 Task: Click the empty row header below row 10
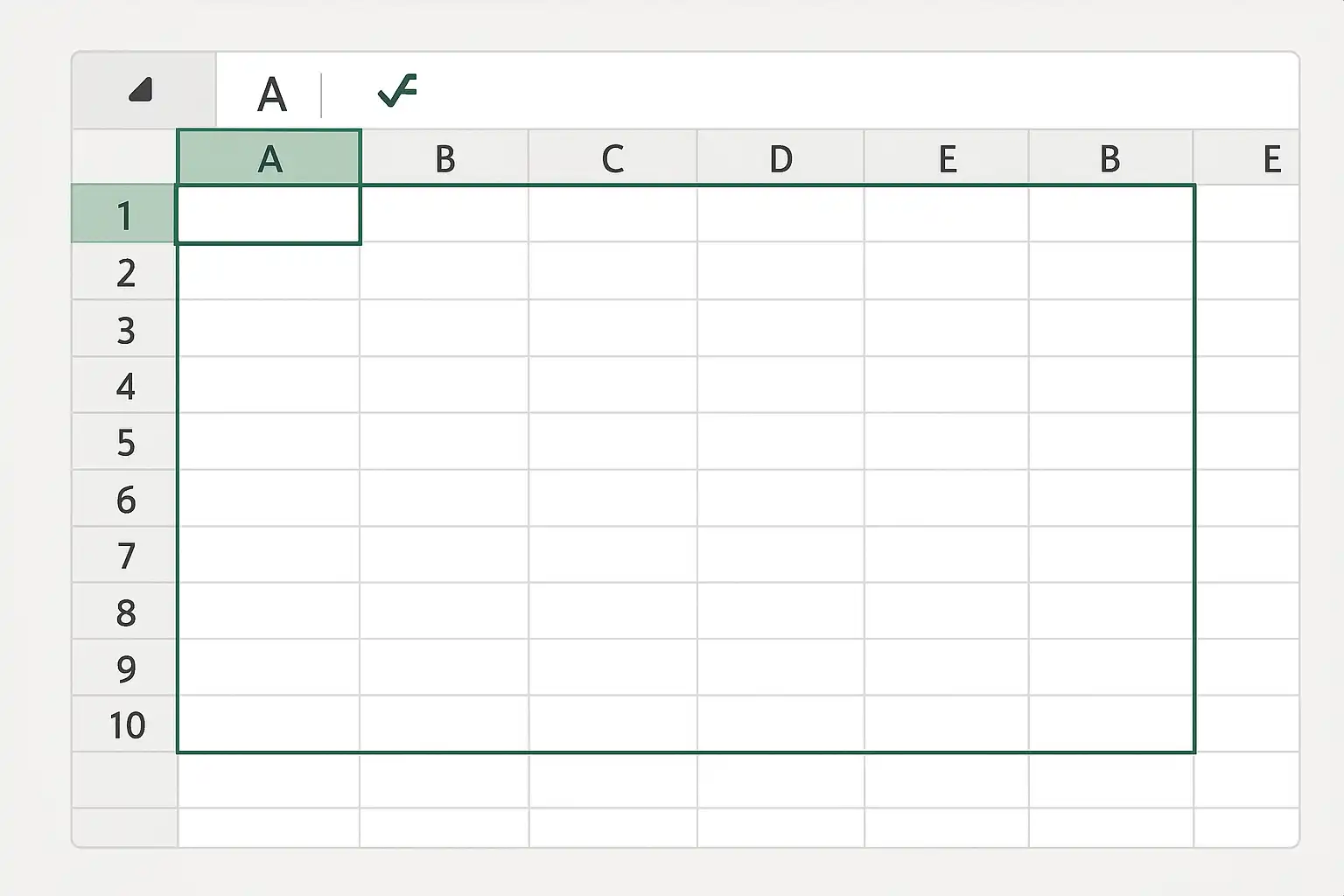coord(123,780)
